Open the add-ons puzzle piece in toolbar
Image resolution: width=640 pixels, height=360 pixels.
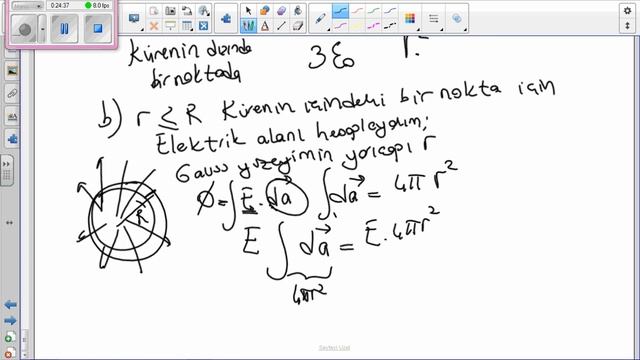pyautogui.click(x=226, y=18)
